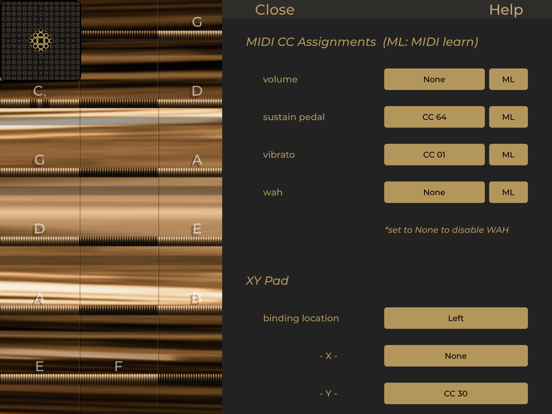The height and width of the screenshot is (414, 552).
Task: Change XY Pad binding location Left
Action: 456,318
